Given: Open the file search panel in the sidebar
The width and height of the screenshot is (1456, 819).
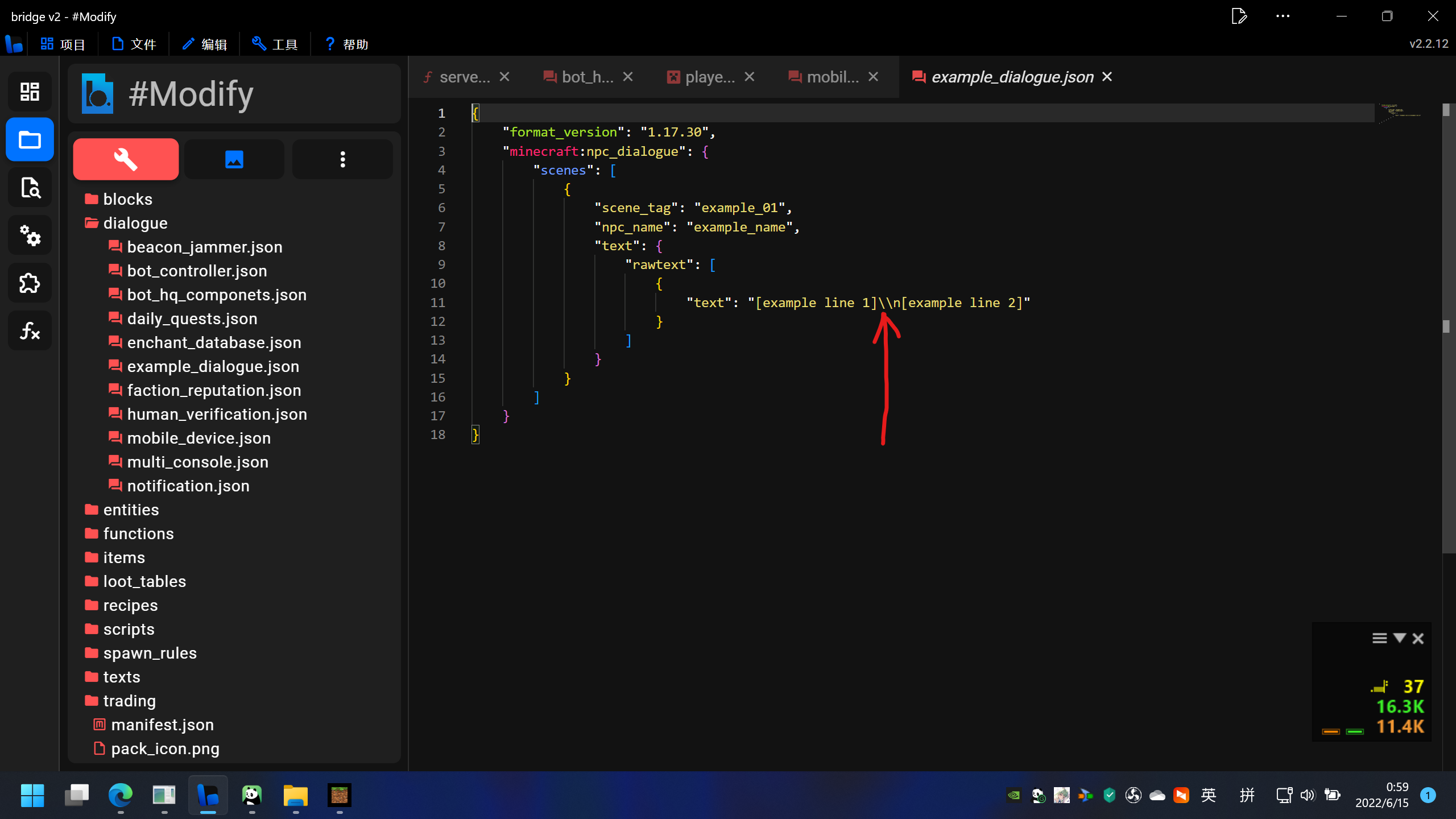Looking at the screenshot, I should [x=30, y=187].
